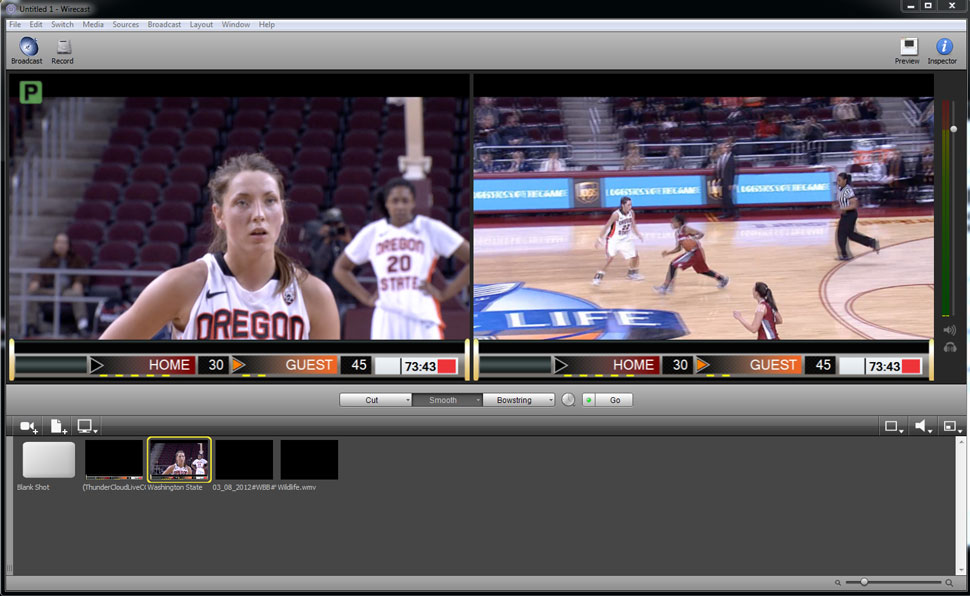The width and height of the screenshot is (970, 596).
Task: Open the Preview panel icon
Action: pos(907,48)
